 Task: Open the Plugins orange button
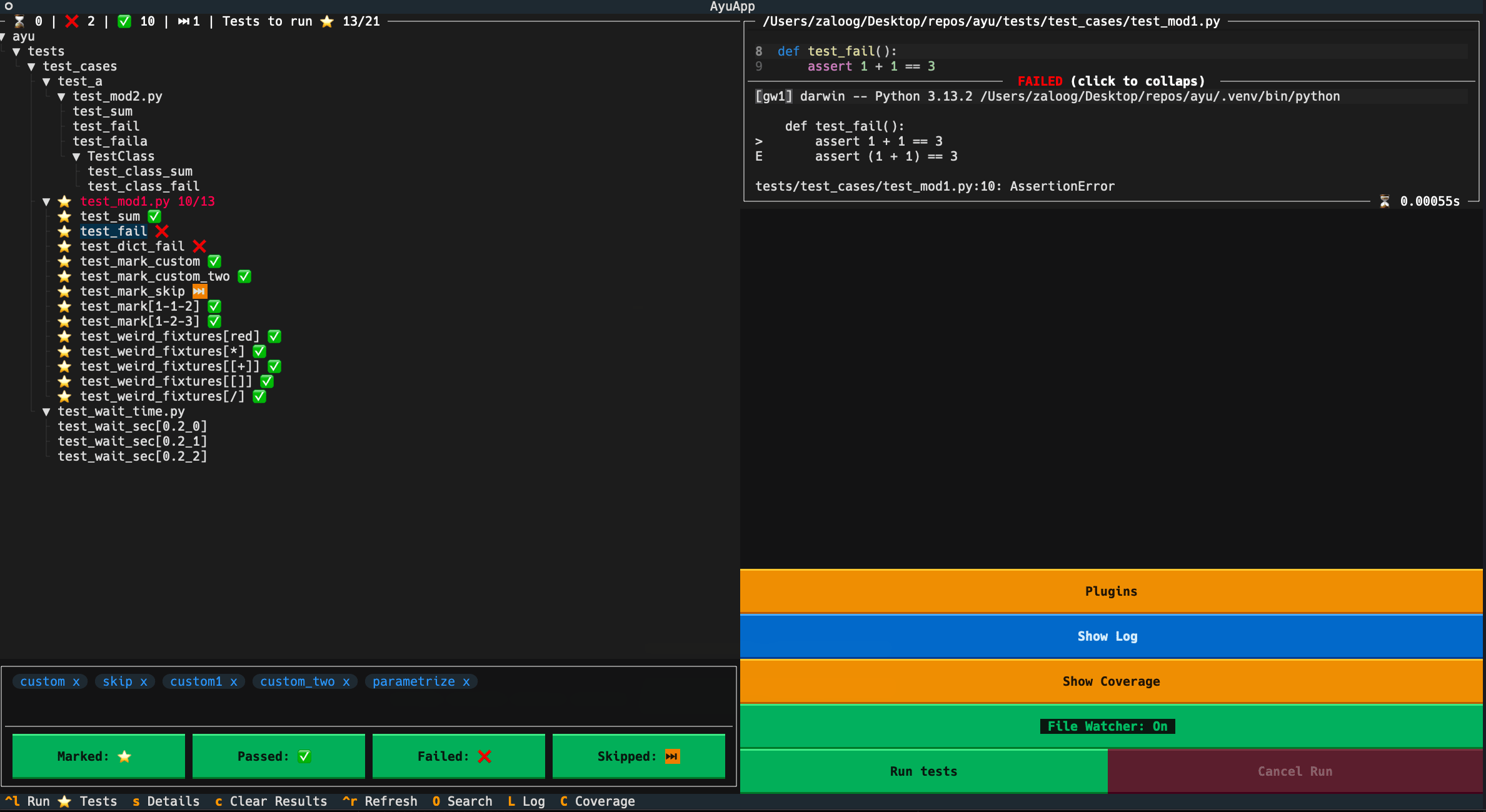coord(1111,591)
